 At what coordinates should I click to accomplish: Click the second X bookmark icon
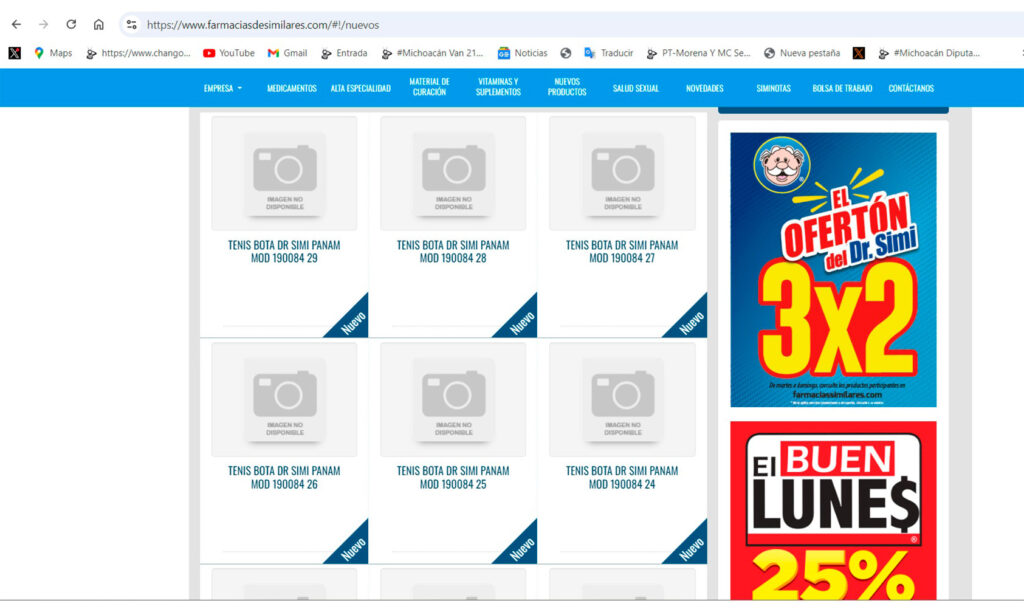859,53
